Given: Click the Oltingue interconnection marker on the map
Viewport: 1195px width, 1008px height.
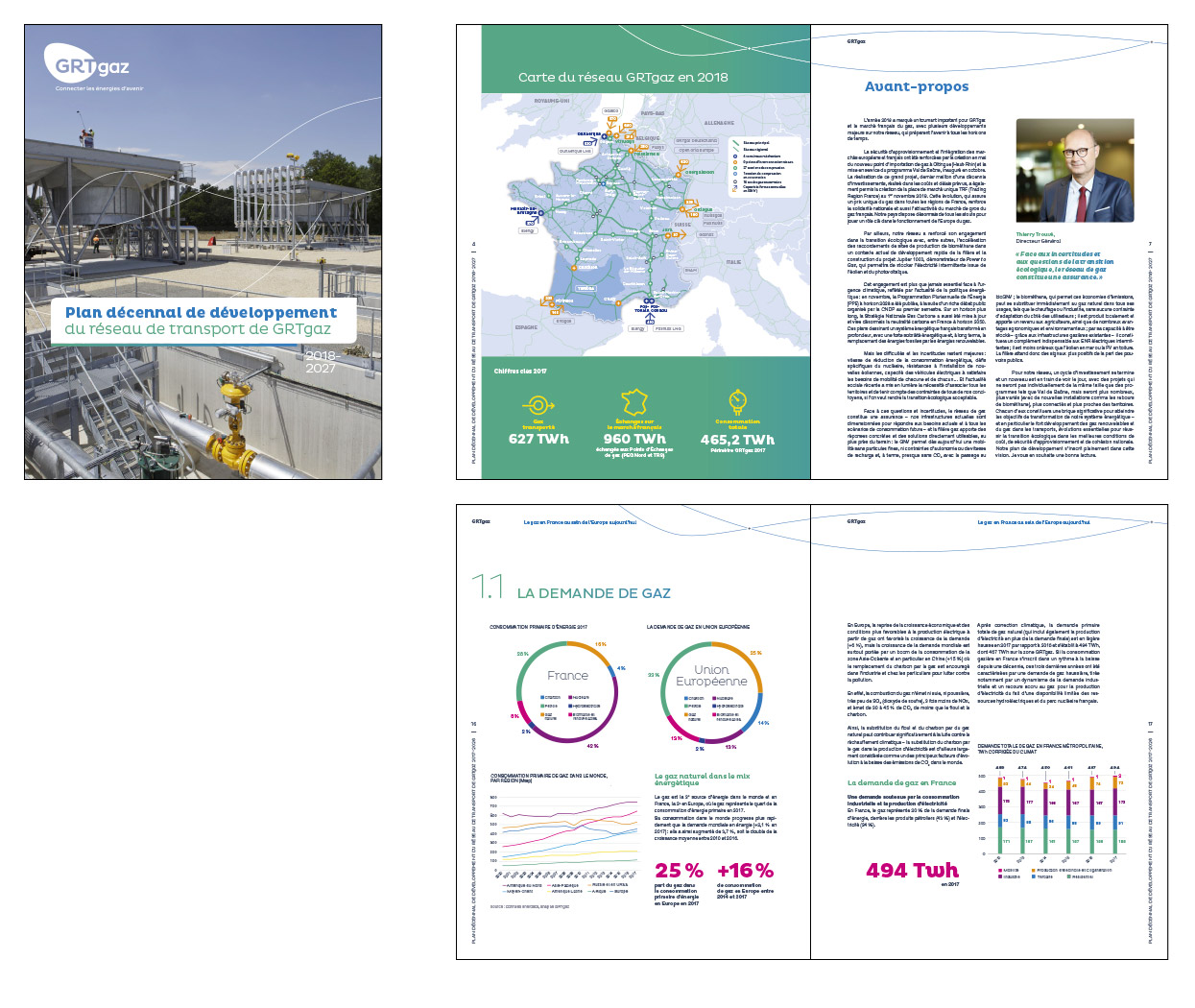Looking at the screenshot, I should coord(682,209).
